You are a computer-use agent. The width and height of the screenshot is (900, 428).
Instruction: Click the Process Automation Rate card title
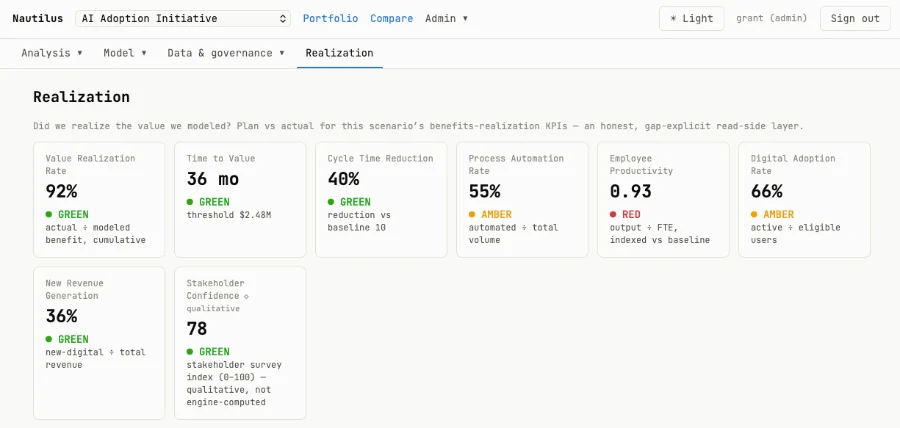coord(516,165)
